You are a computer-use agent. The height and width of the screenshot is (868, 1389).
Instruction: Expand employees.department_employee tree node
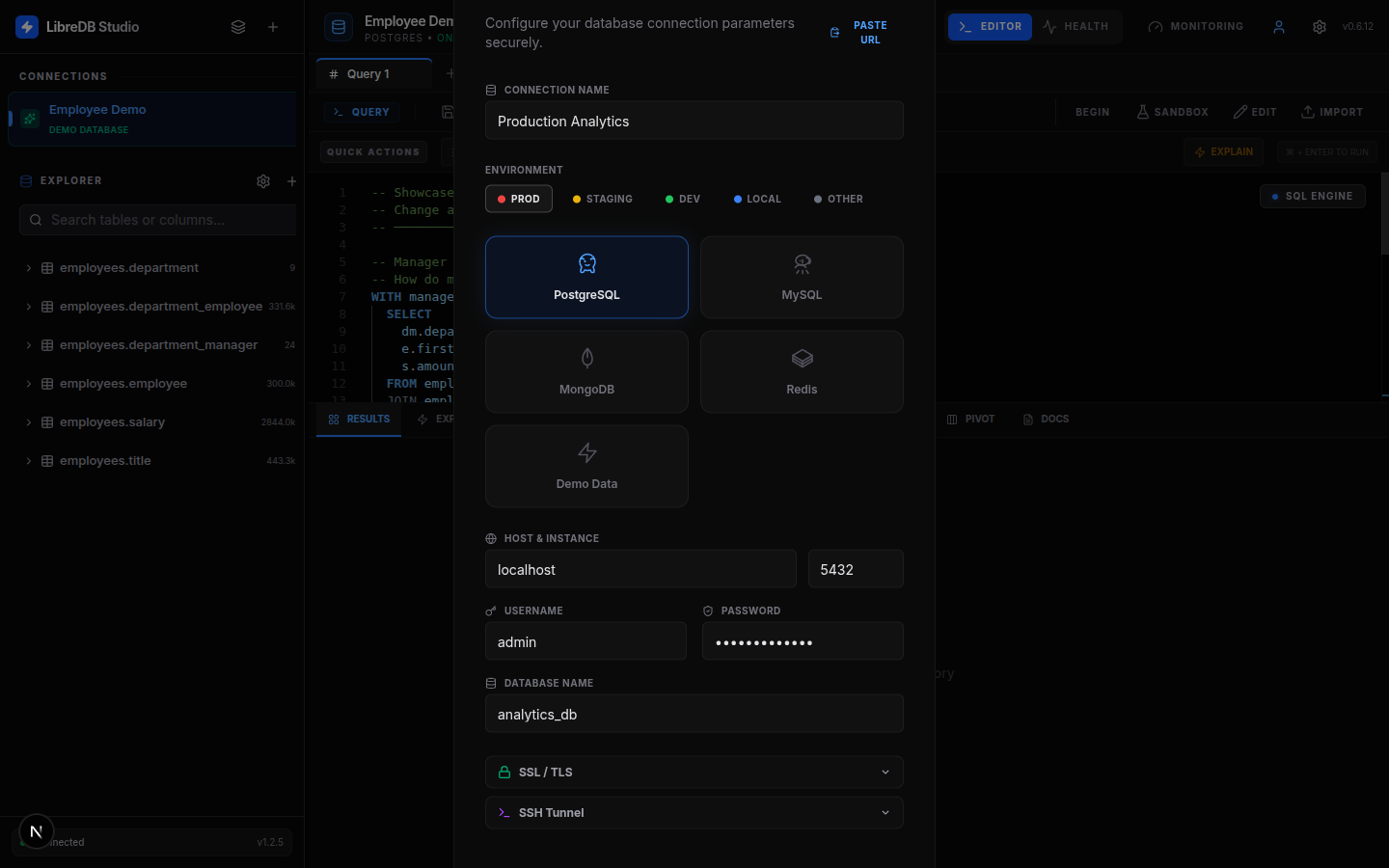(x=29, y=307)
